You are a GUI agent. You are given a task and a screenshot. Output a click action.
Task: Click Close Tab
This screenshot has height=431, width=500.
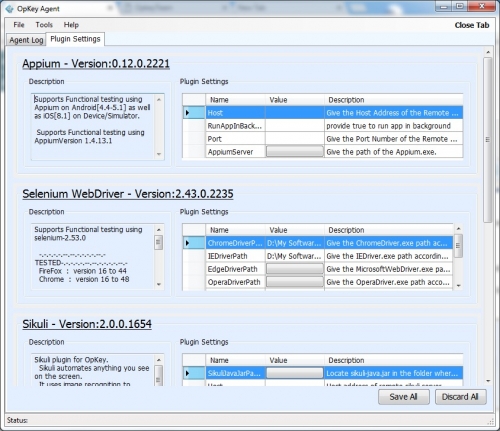tap(472, 25)
